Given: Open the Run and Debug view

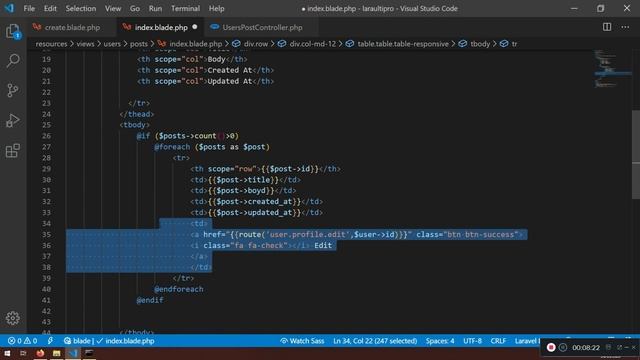Looking at the screenshot, I should pyautogui.click(x=13, y=120).
